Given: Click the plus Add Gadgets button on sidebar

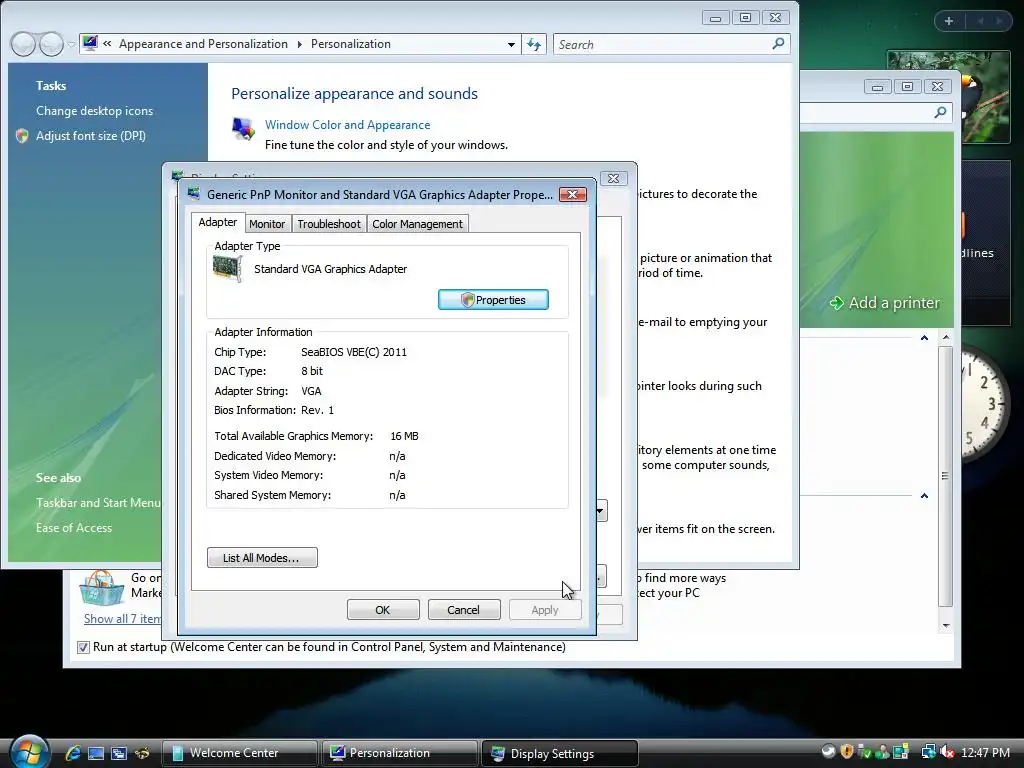Looking at the screenshot, I should coord(949,21).
